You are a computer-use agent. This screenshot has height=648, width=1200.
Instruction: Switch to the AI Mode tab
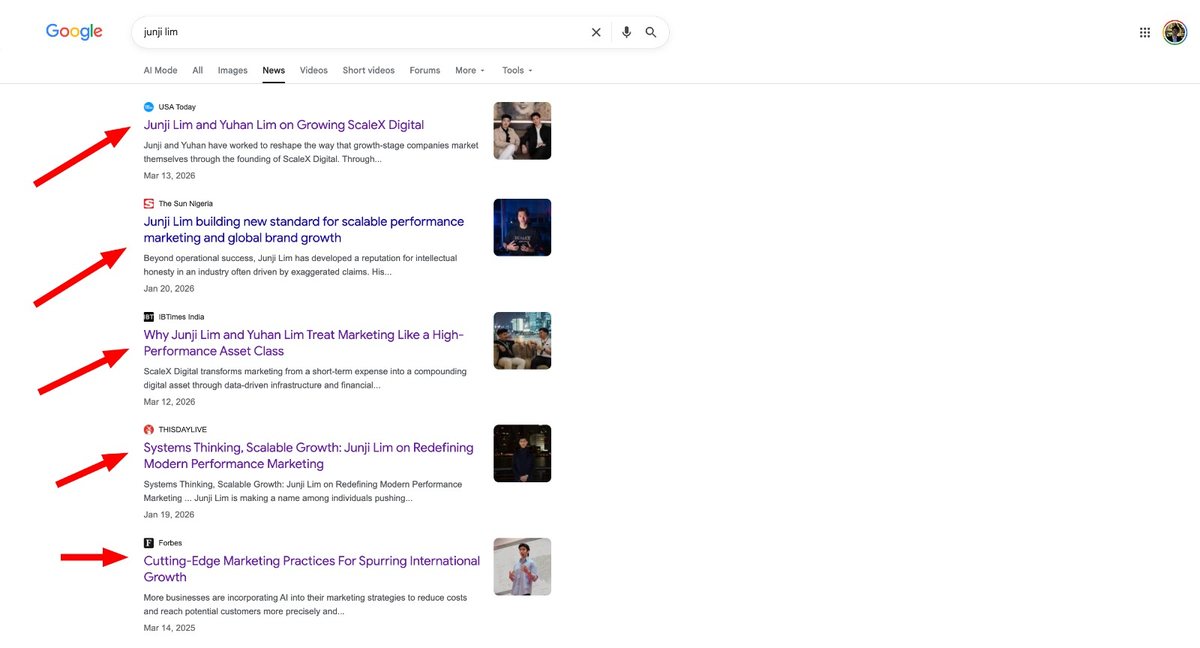160,71
